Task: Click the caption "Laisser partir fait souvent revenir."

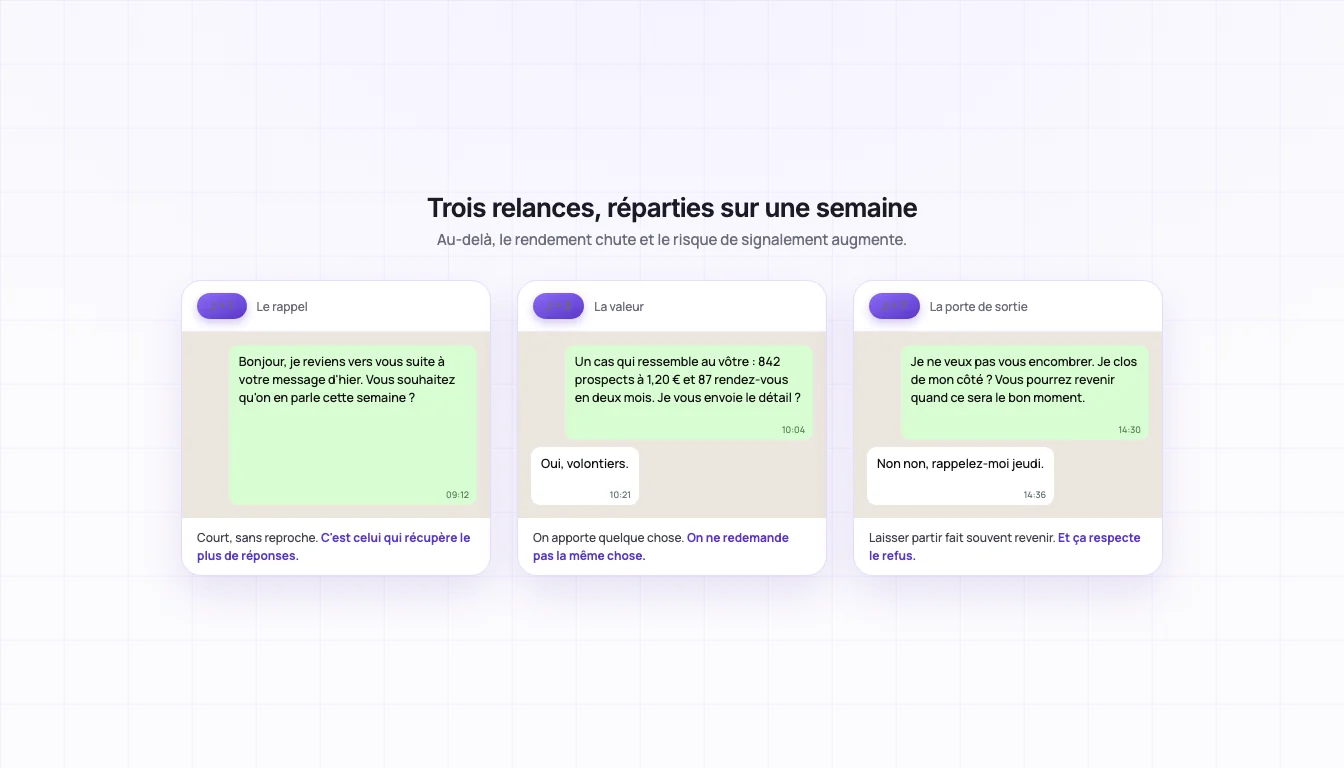Action: click(961, 538)
